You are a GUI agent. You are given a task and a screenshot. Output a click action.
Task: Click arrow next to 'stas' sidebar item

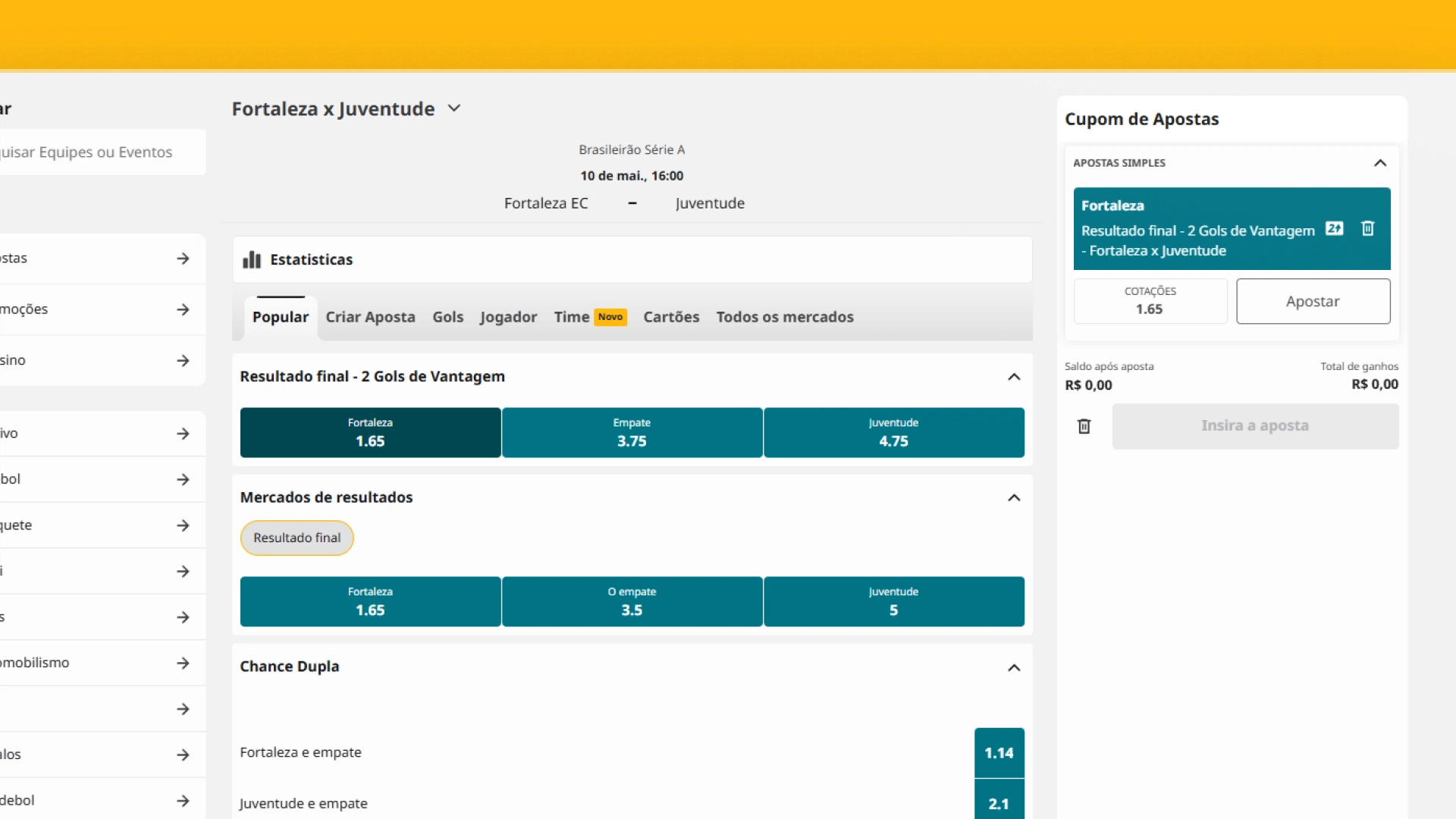[183, 259]
